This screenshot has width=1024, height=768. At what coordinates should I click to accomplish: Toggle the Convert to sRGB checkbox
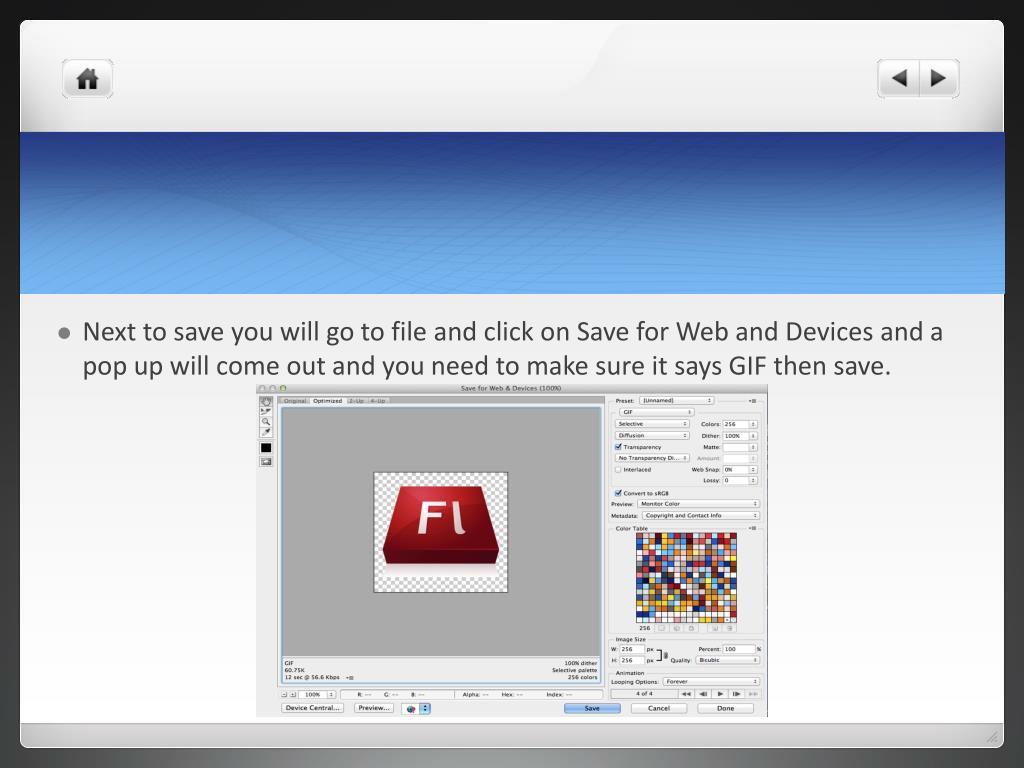(618, 493)
